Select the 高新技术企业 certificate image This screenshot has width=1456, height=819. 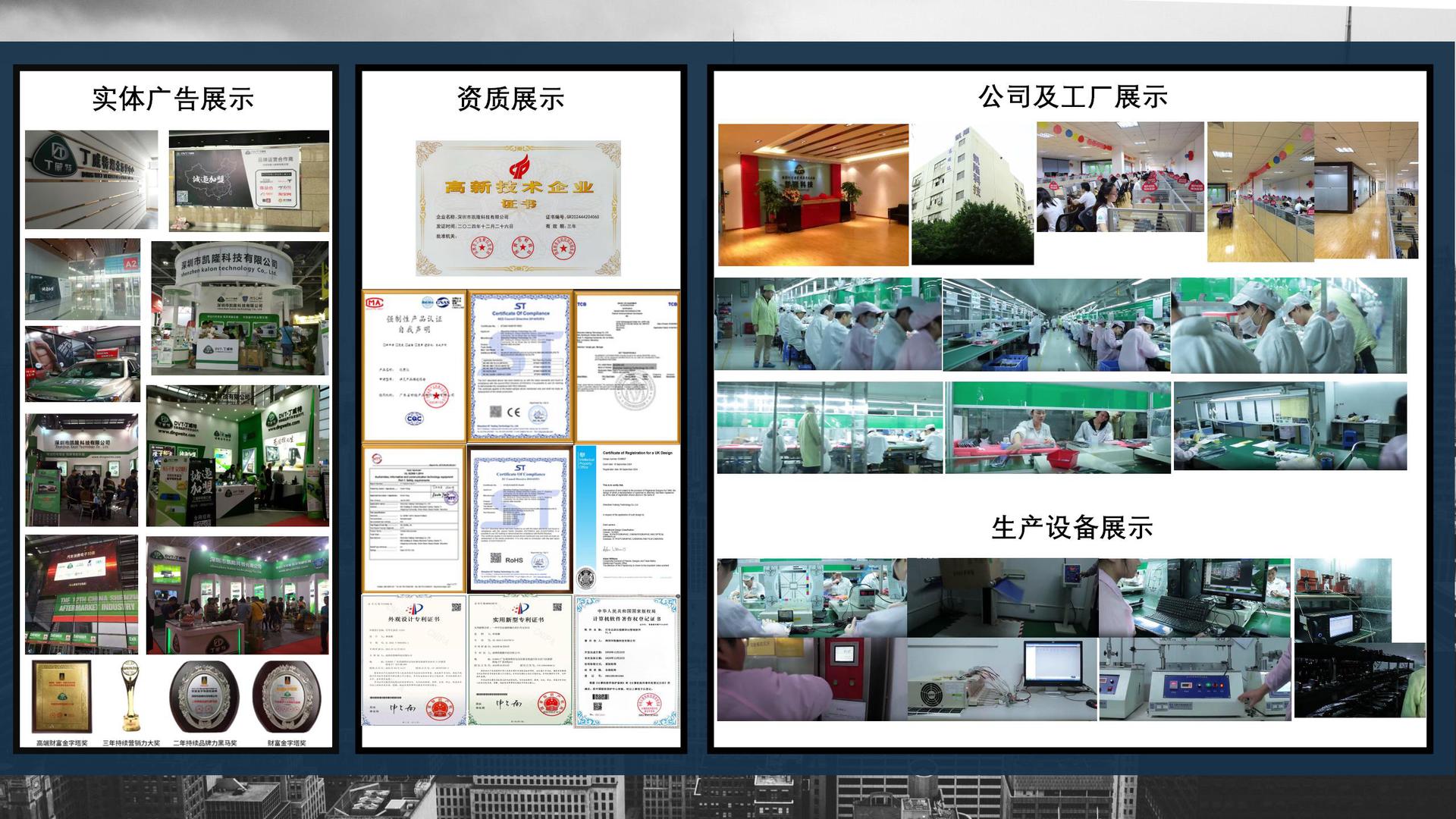pos(518,208)
